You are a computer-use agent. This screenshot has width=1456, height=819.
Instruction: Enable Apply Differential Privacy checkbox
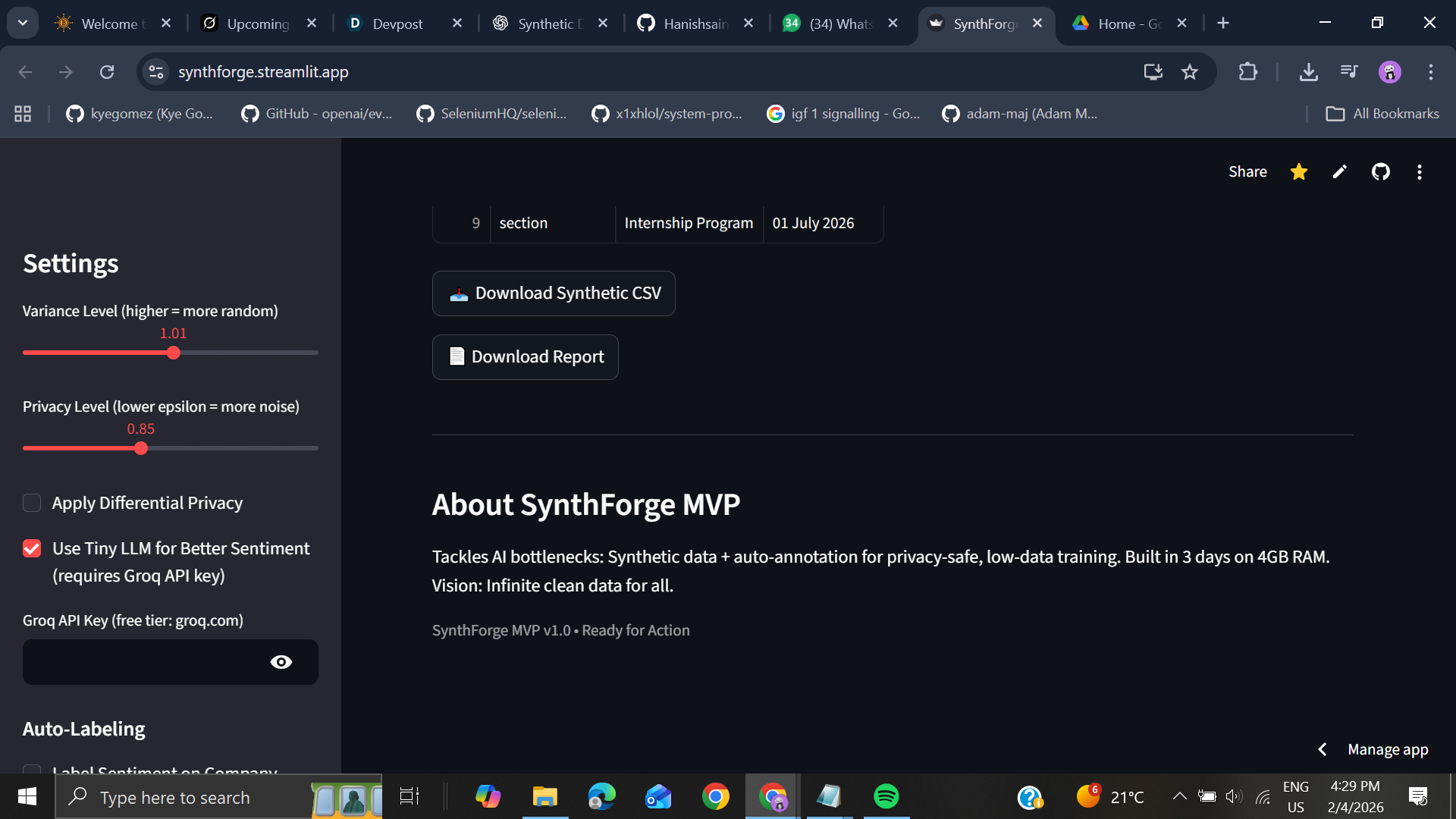[x=32, y=503]
